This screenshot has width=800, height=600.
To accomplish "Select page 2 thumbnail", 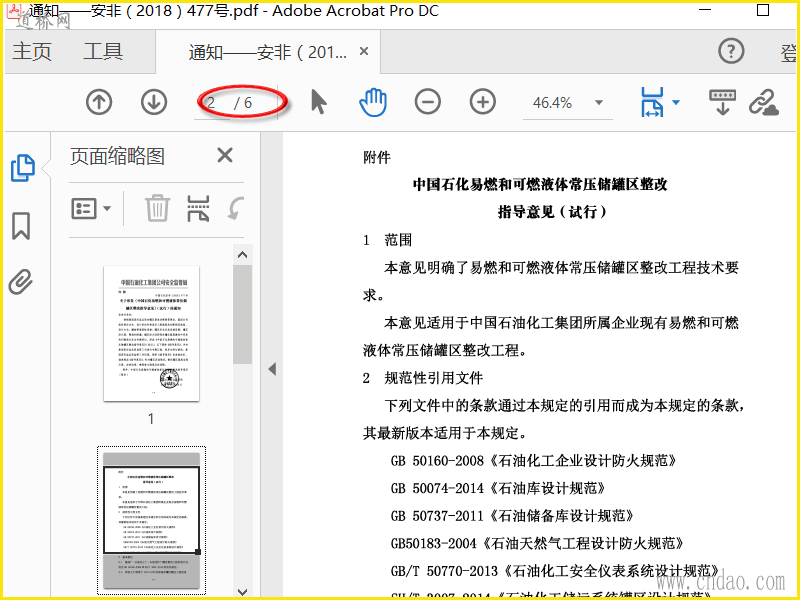I will tap(152, 520).
